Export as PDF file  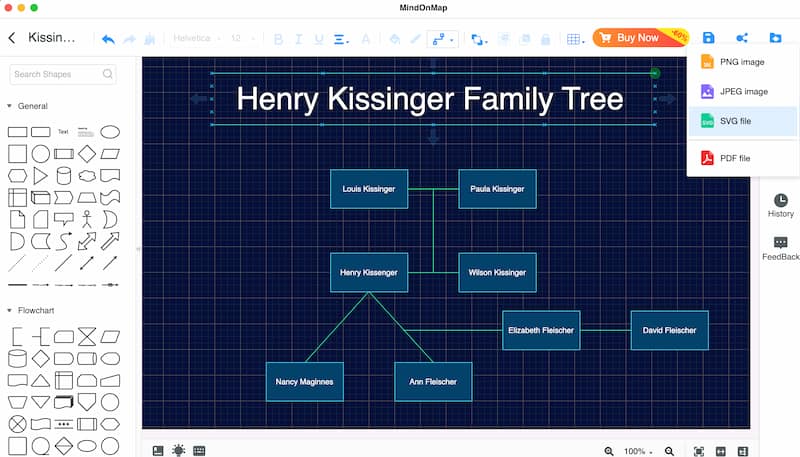point(743,158)
